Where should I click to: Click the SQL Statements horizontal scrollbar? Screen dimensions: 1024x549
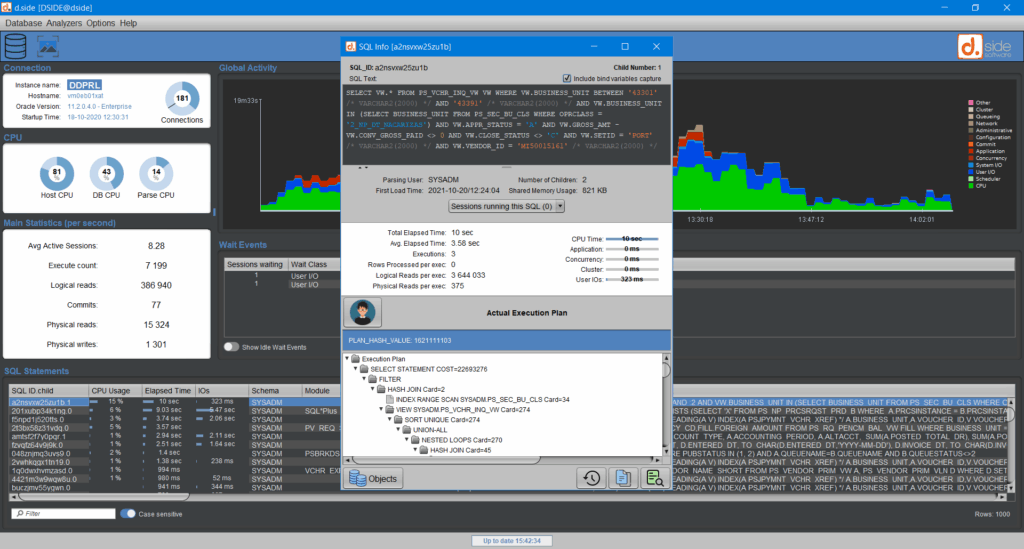pyautogui.click(x=102, y=497)
